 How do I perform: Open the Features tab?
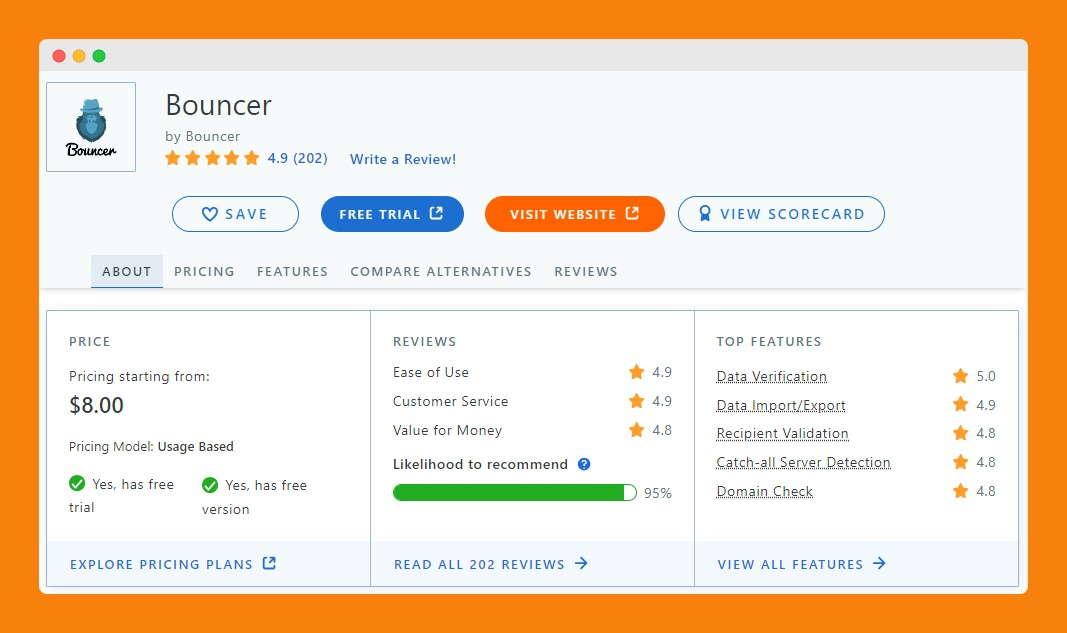point(292,271)
